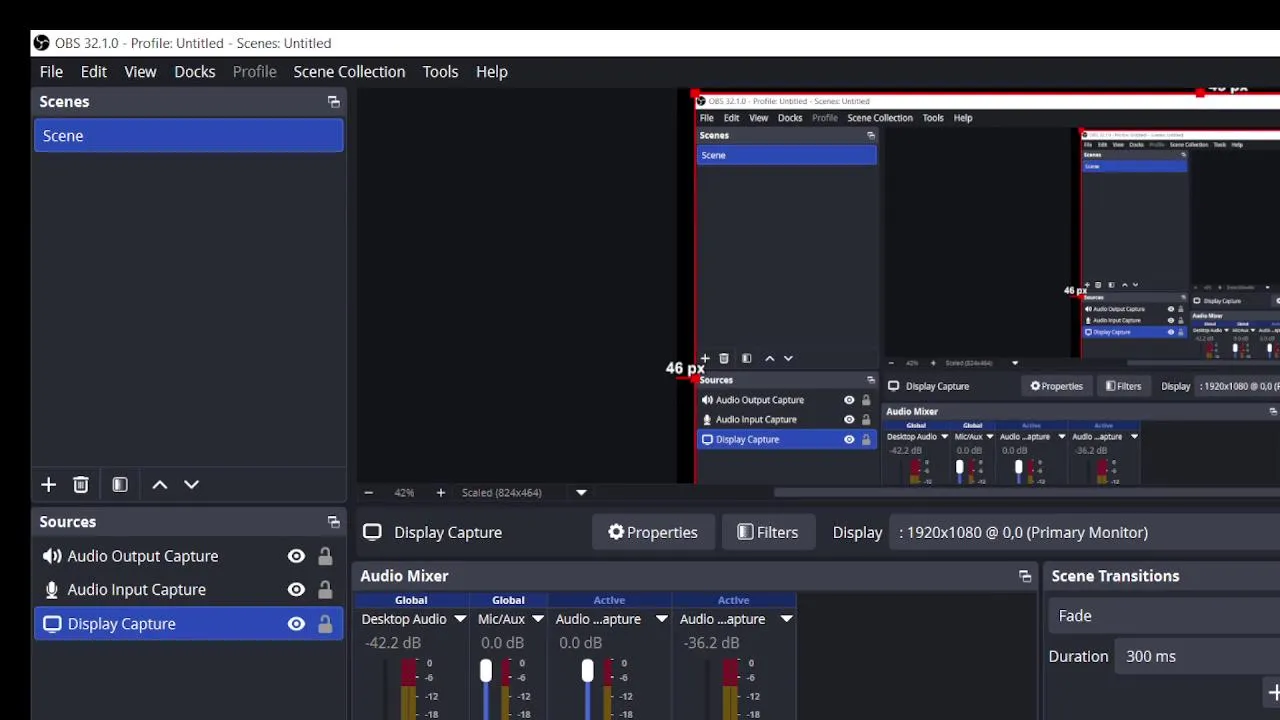Click the monitor icon of Display Capture source
Viewport: 1280px width, 720px height.
pyautogui.click(x=52, y=624)
